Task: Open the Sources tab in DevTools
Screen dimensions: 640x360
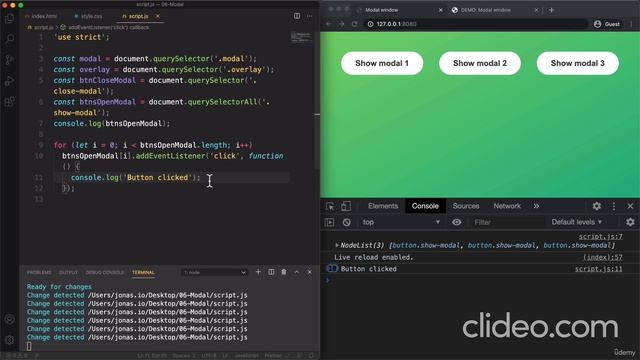Action: pyautogui.click(x=466, y=206)
